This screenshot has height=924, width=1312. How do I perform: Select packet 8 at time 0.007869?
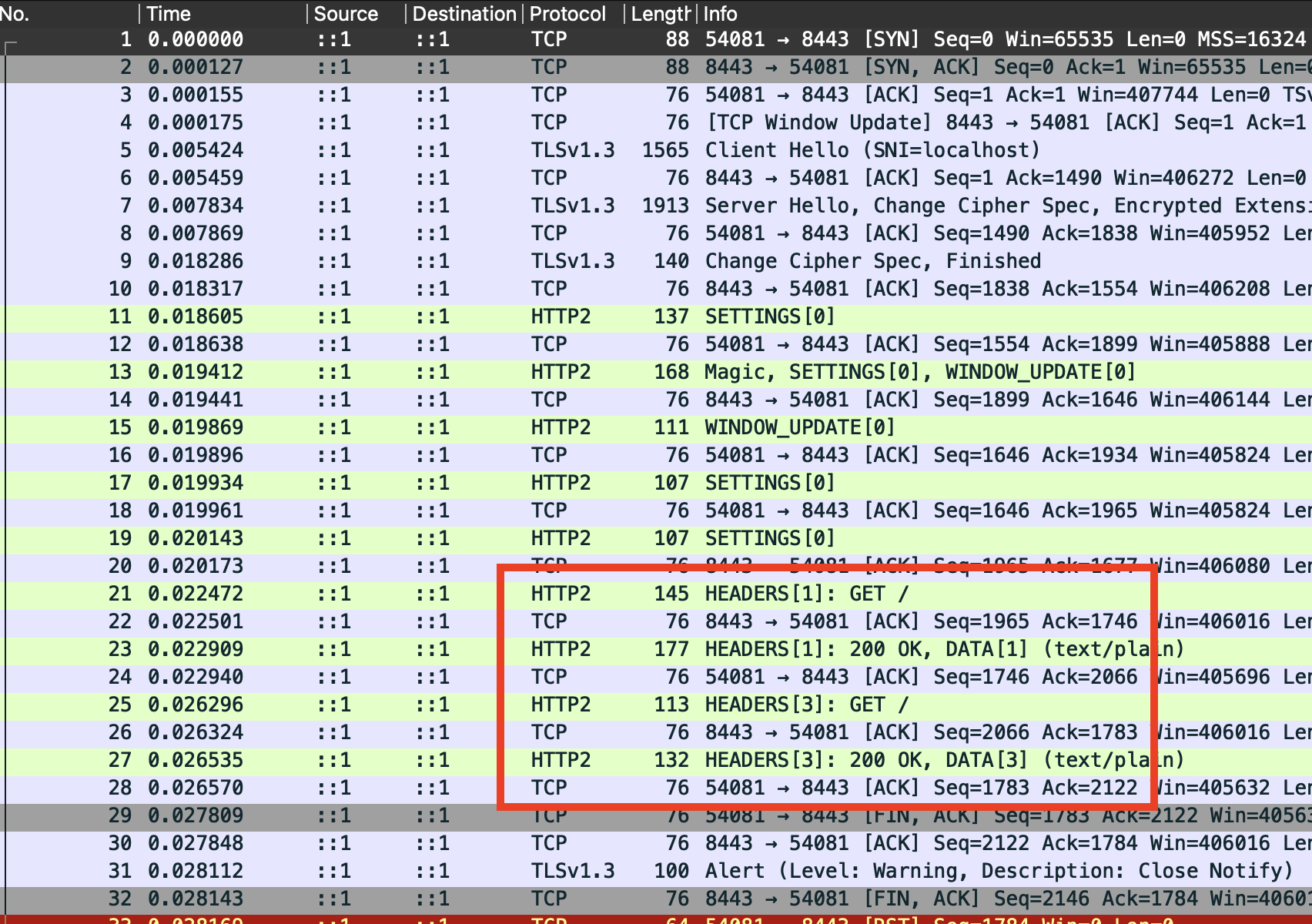point(656,233)
